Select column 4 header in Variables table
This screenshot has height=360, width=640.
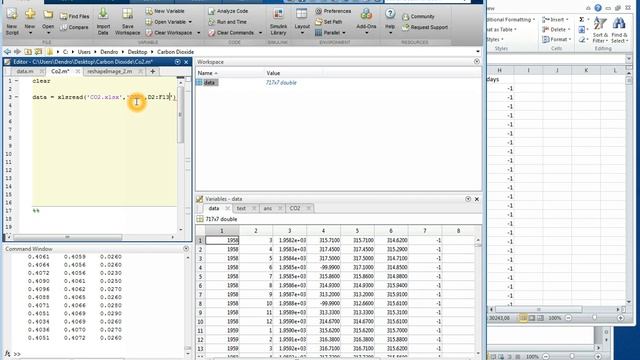[x=323, y=231]
